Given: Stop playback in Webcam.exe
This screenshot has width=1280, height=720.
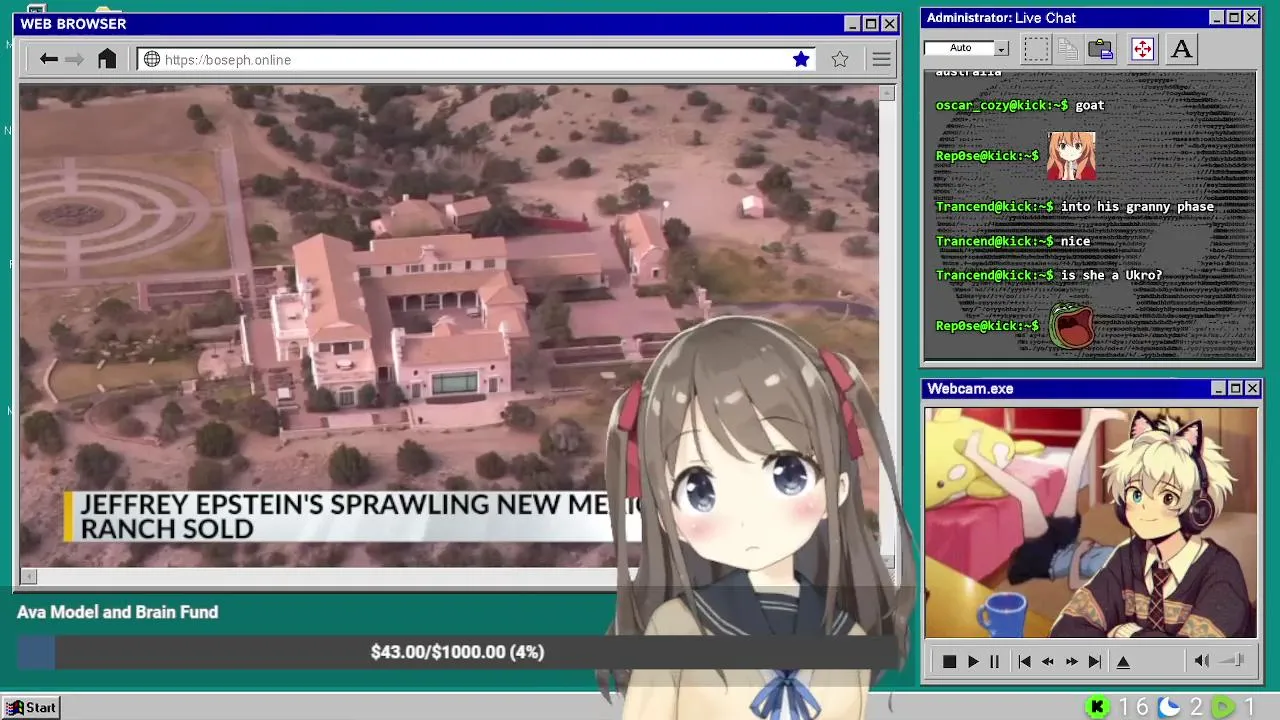Looking at the screenshot, I should (x=949, y=661).
